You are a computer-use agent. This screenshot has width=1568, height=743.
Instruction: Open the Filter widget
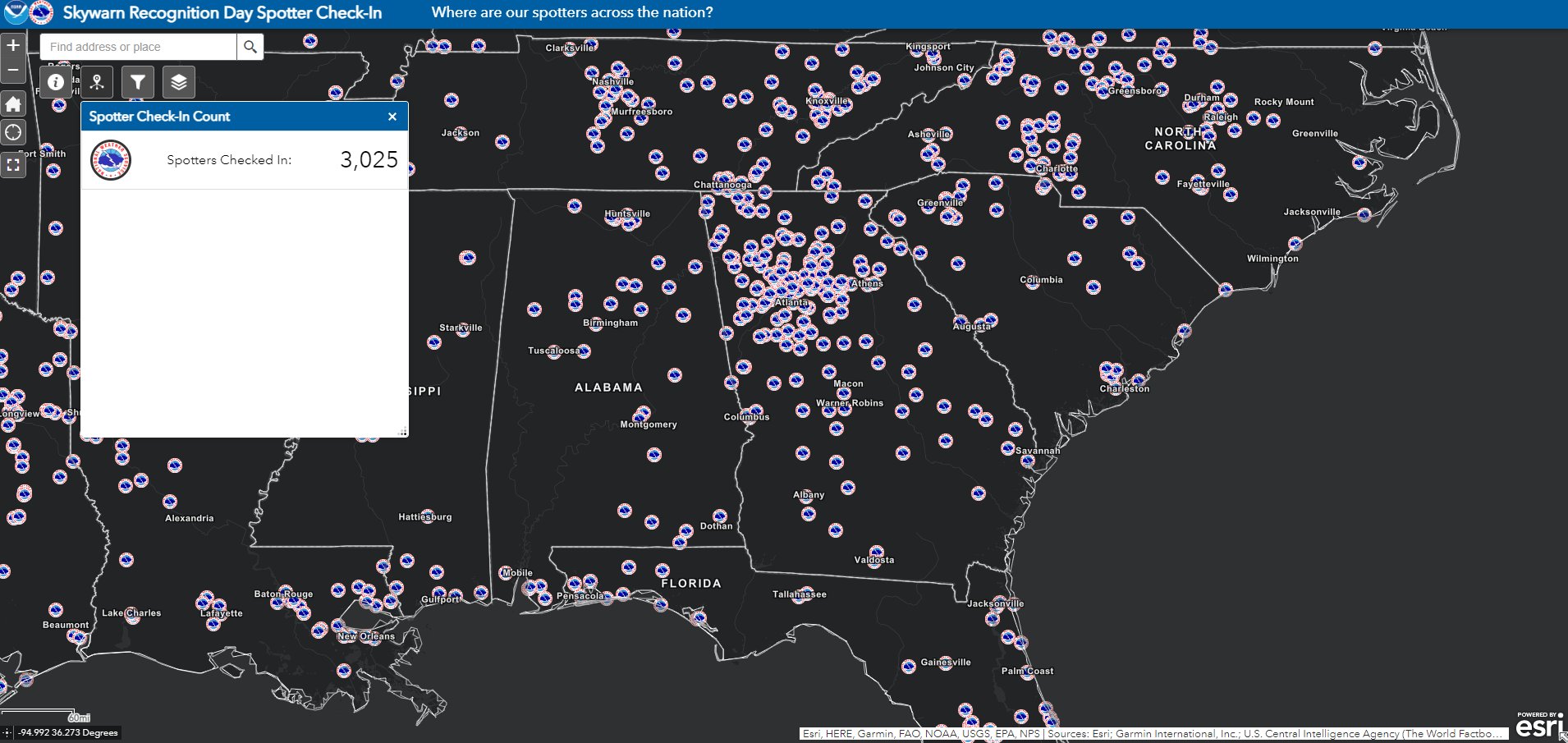(x=138, y=82)
